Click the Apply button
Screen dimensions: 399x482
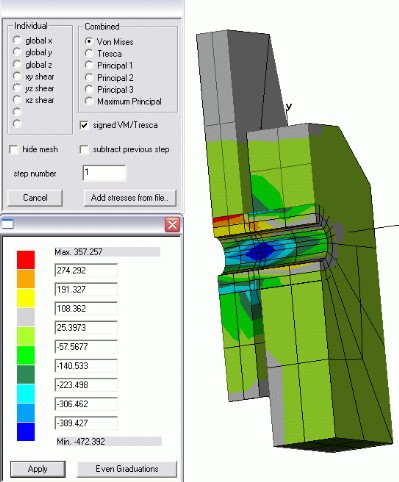pos(38,469)
